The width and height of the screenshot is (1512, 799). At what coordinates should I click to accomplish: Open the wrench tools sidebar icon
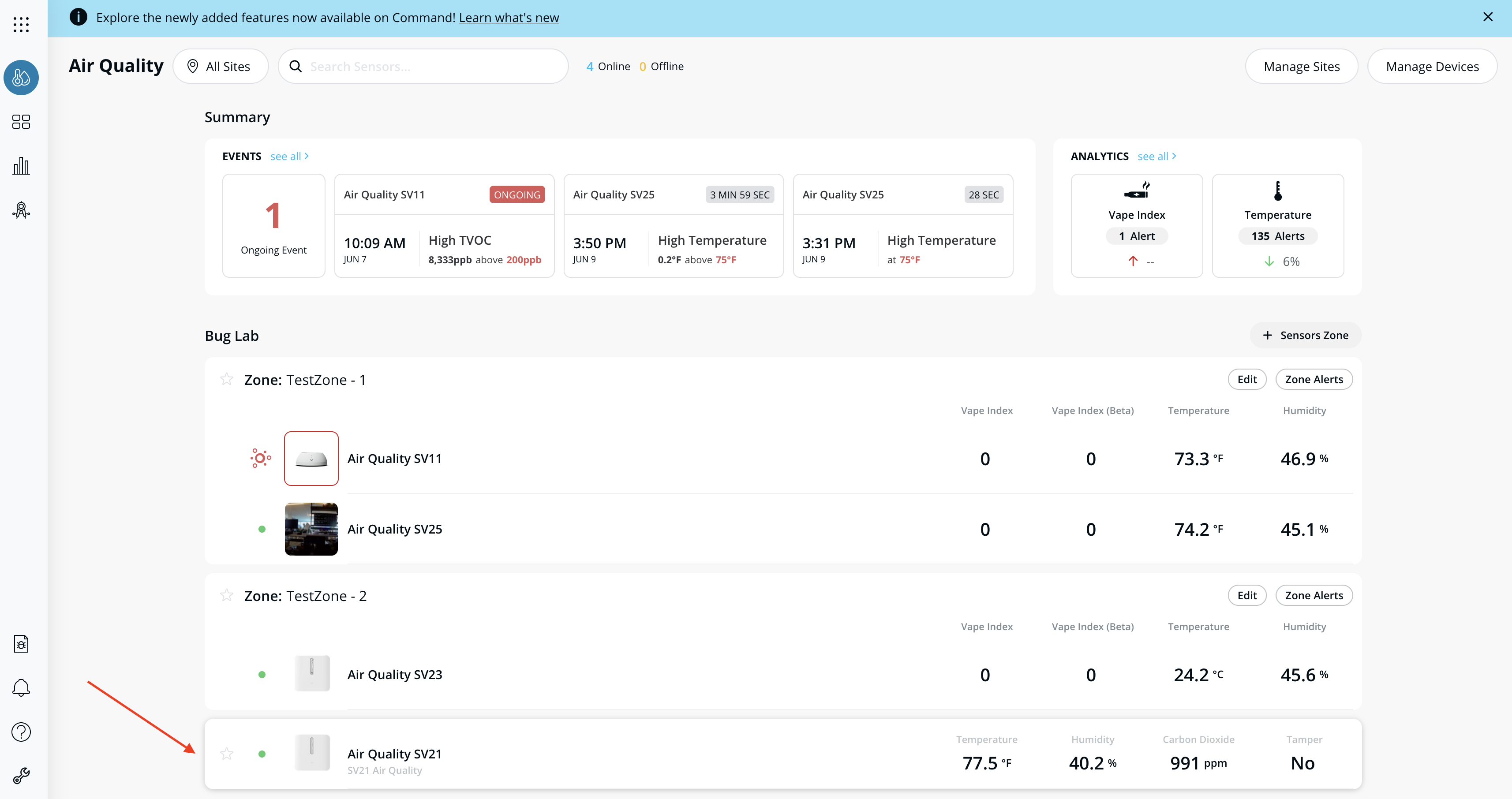coord(21,776)
